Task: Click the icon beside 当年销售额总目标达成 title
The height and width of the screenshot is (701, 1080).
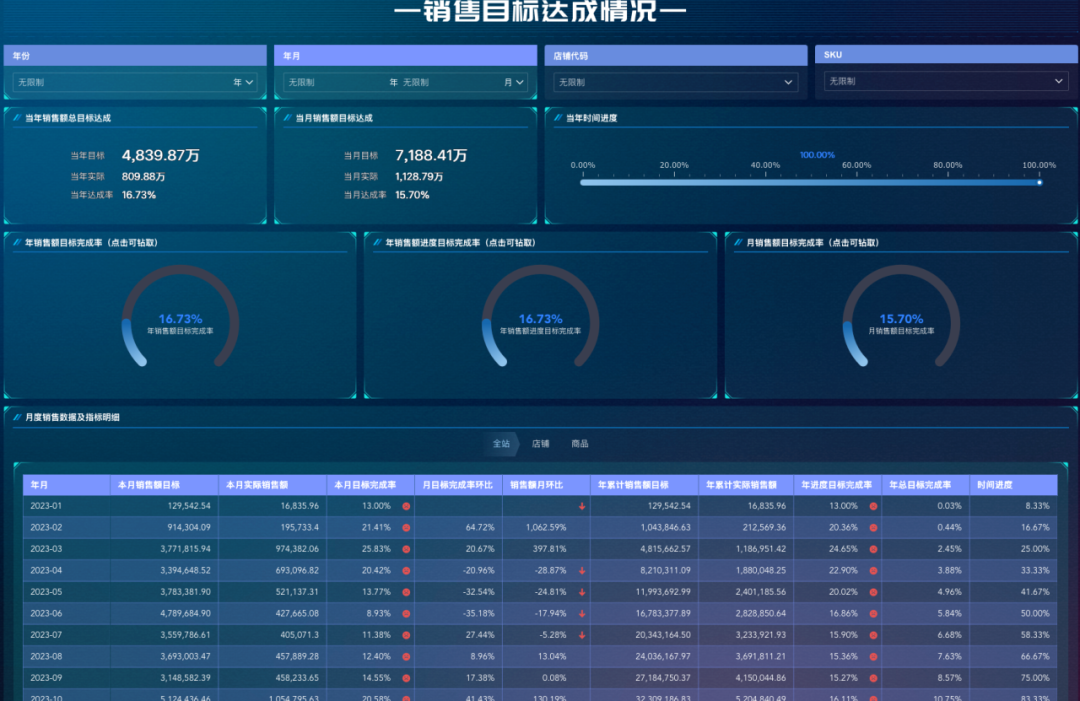Action: [x=17, y=118]
